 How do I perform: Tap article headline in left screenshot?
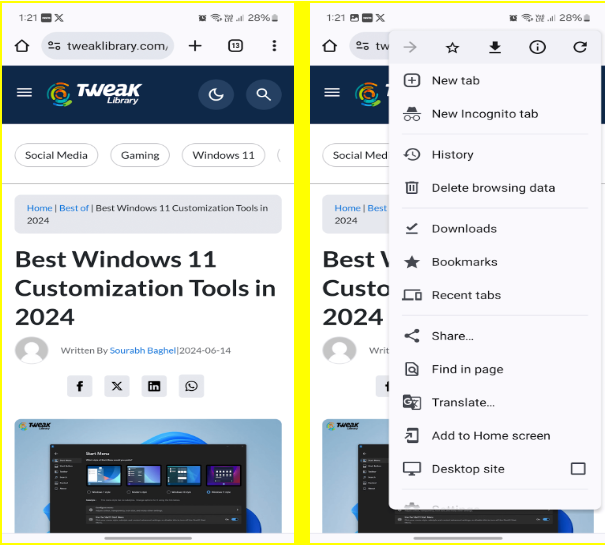pyautogui.click(x=145, y=288)
